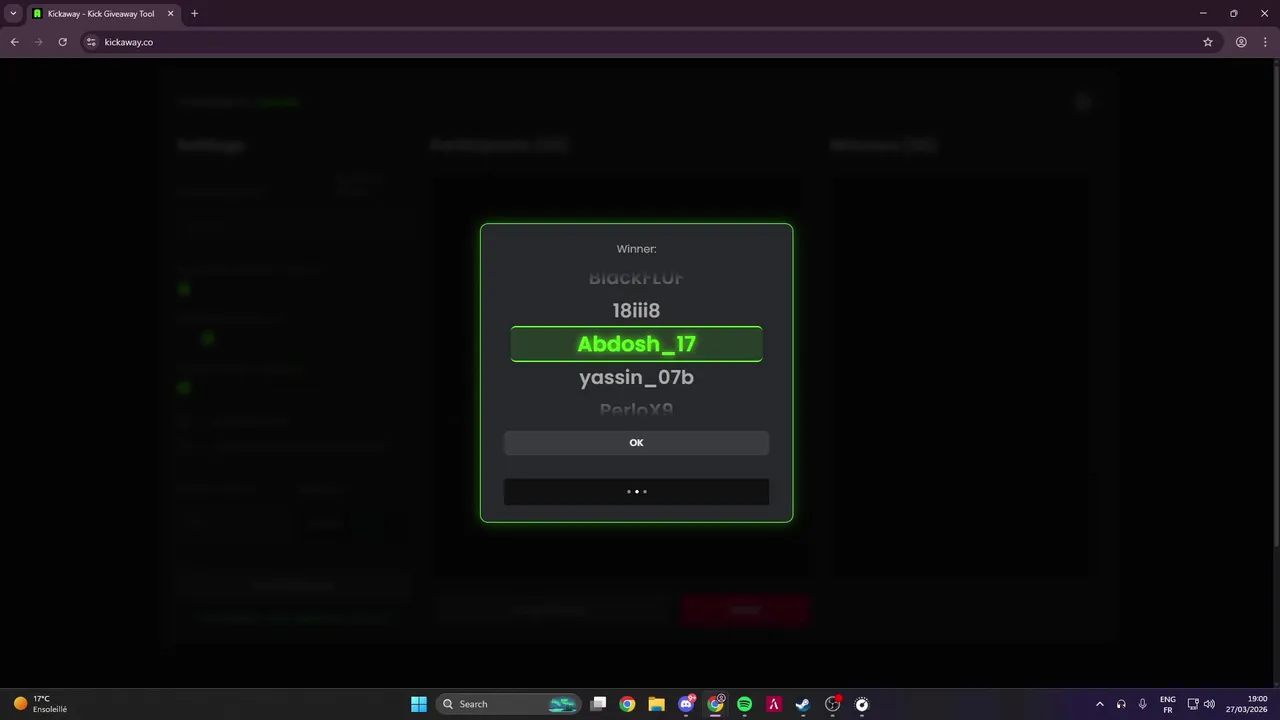Close the Kickaway browser tab

[170, 14]
